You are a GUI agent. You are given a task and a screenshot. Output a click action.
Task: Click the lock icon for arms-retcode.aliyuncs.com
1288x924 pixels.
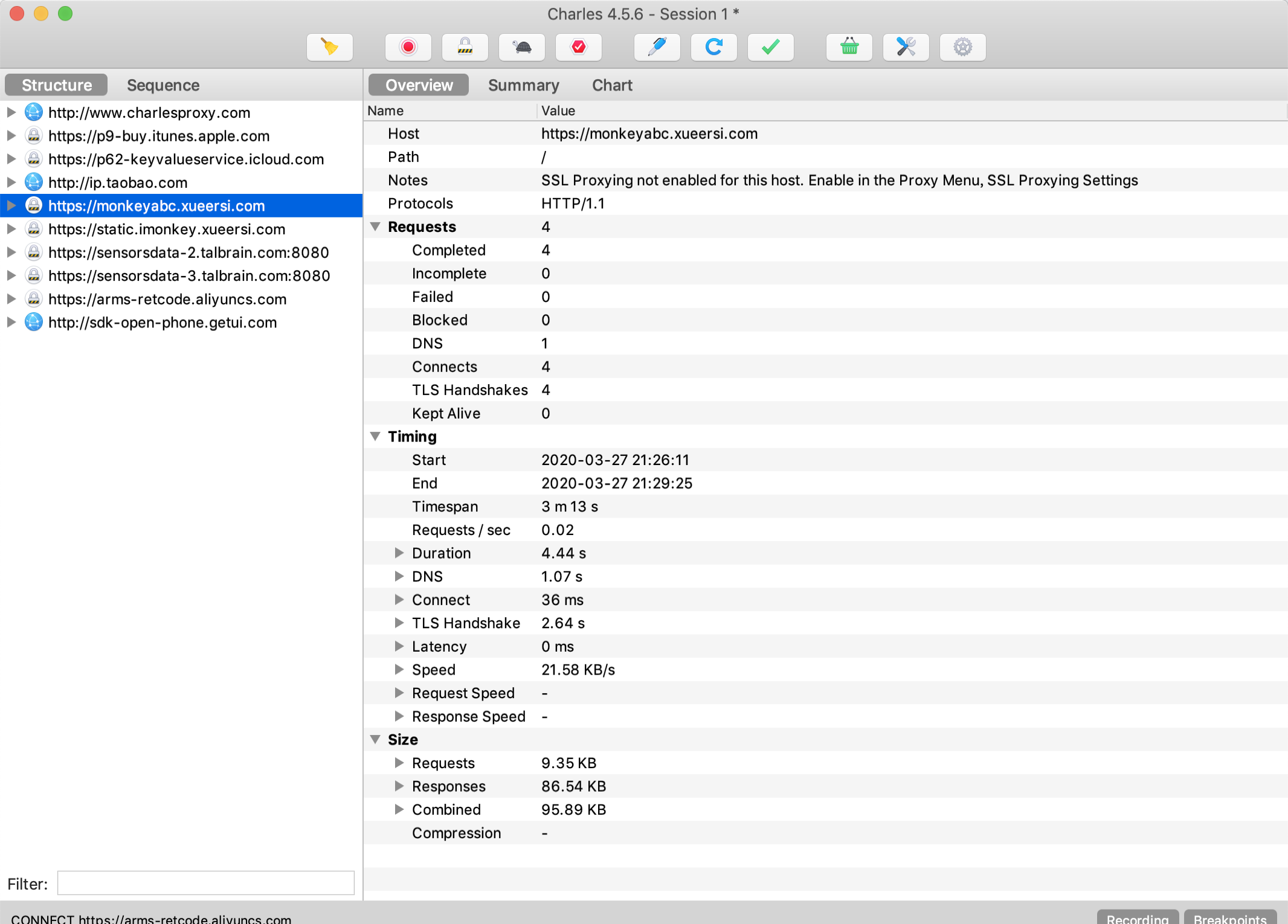[x=34, y=299]
